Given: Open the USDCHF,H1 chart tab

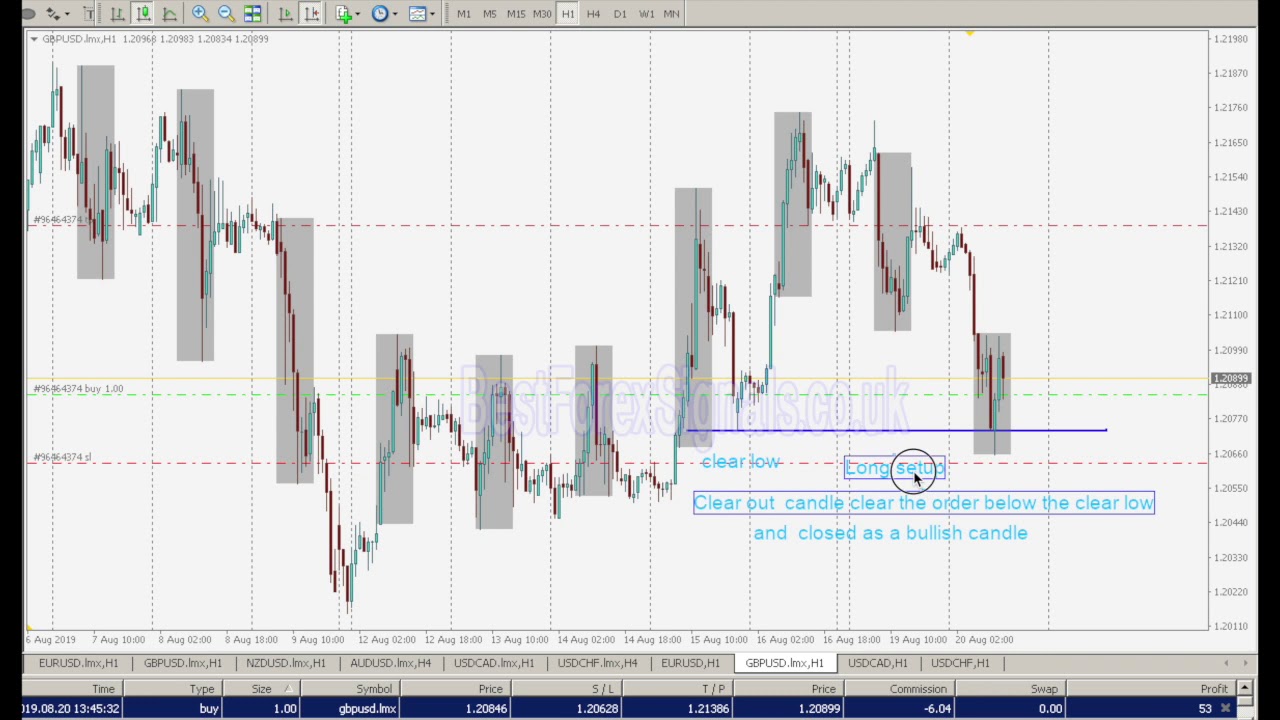Looking at the screenshot, I should 960,663.
